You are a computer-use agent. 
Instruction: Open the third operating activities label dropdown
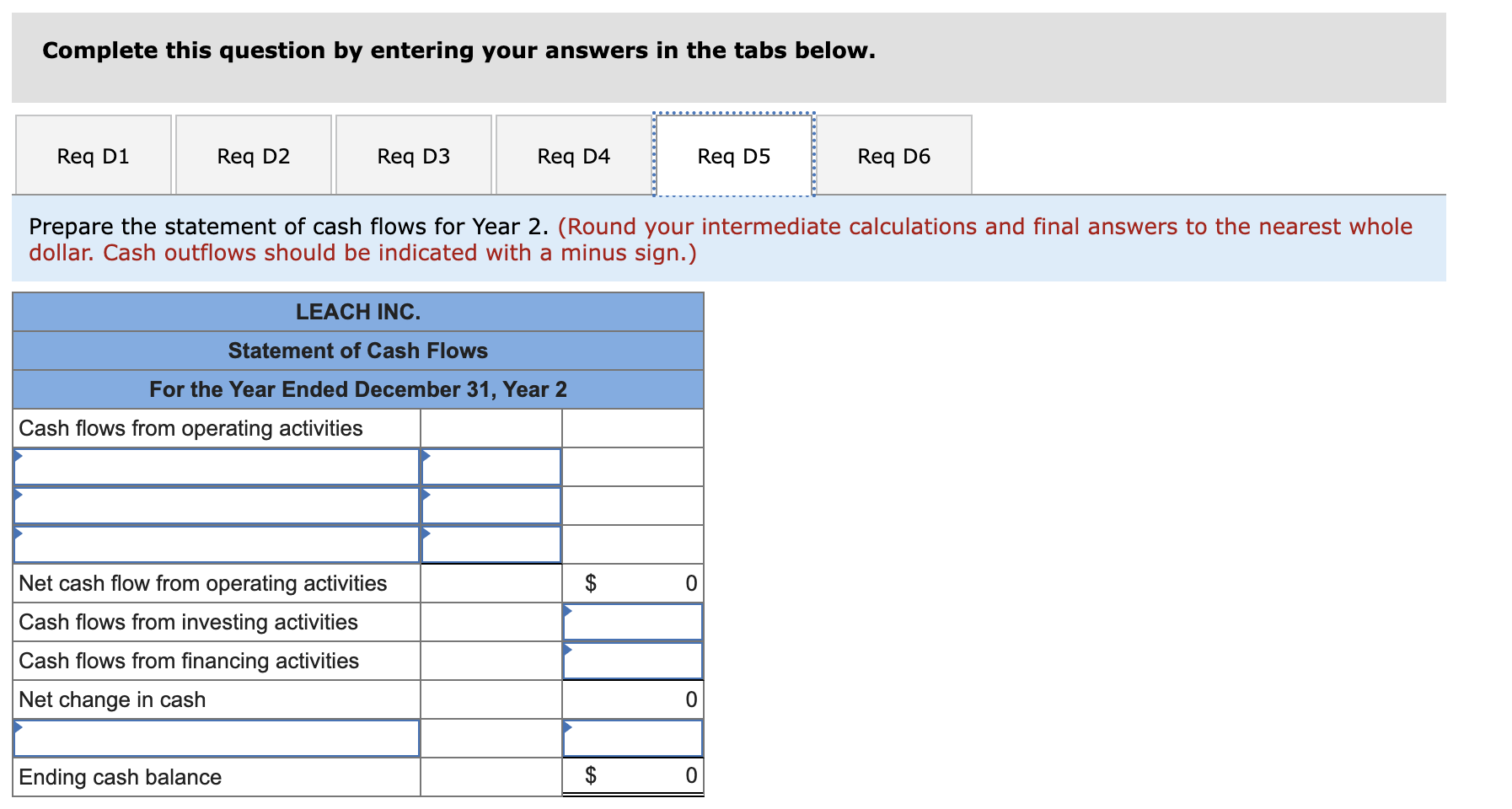pyautogui.click(x=216, y=544)
